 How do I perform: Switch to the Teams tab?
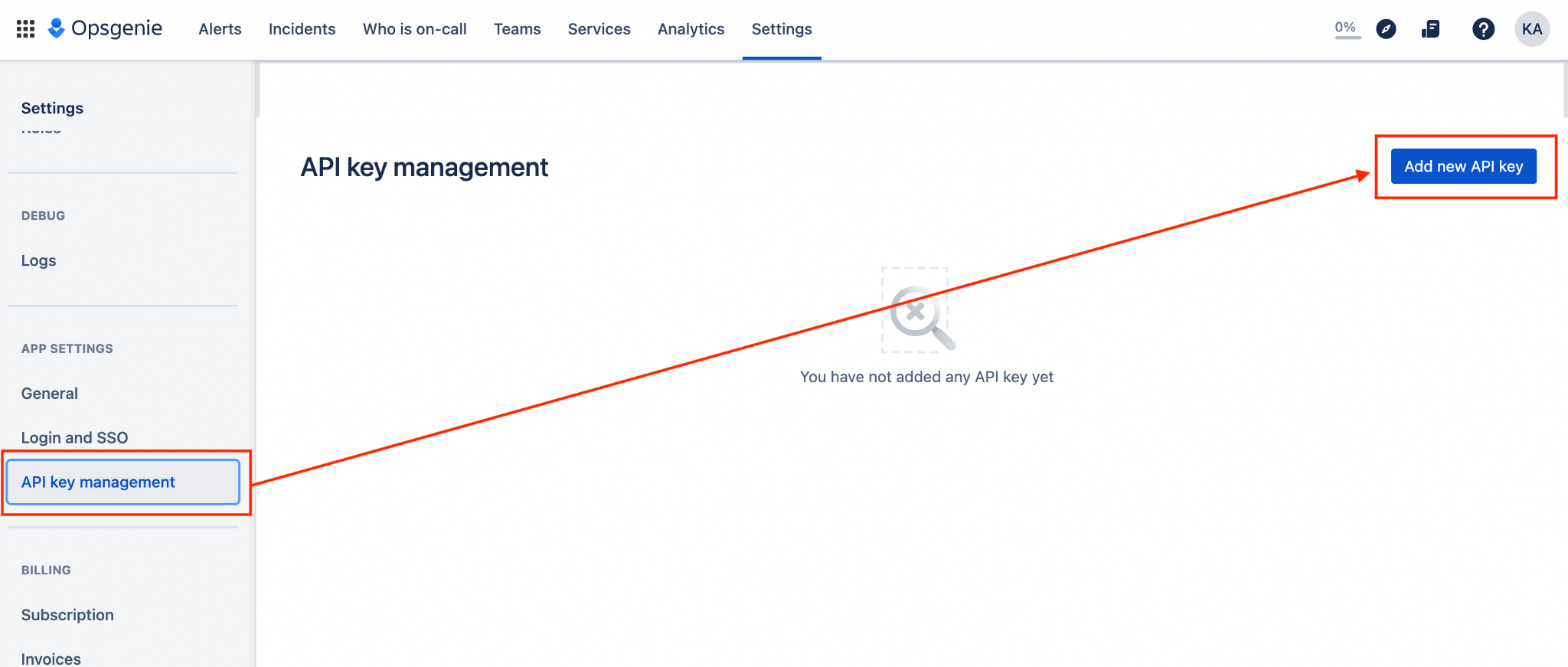coord(517,29)
